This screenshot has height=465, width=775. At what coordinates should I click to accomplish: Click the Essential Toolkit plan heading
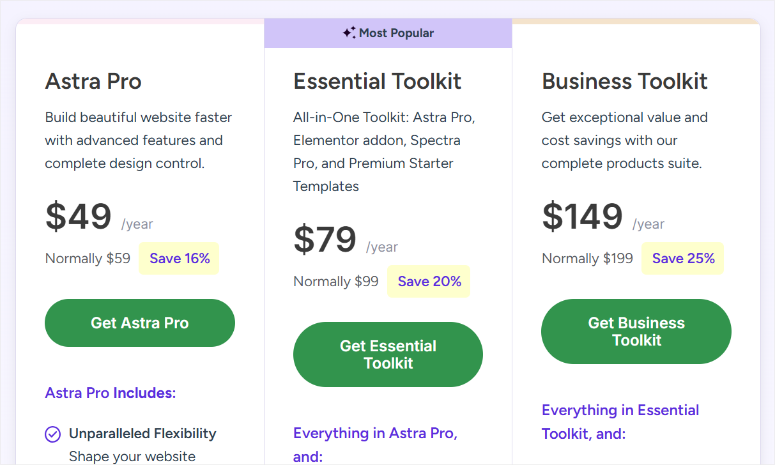pos(377,81)
